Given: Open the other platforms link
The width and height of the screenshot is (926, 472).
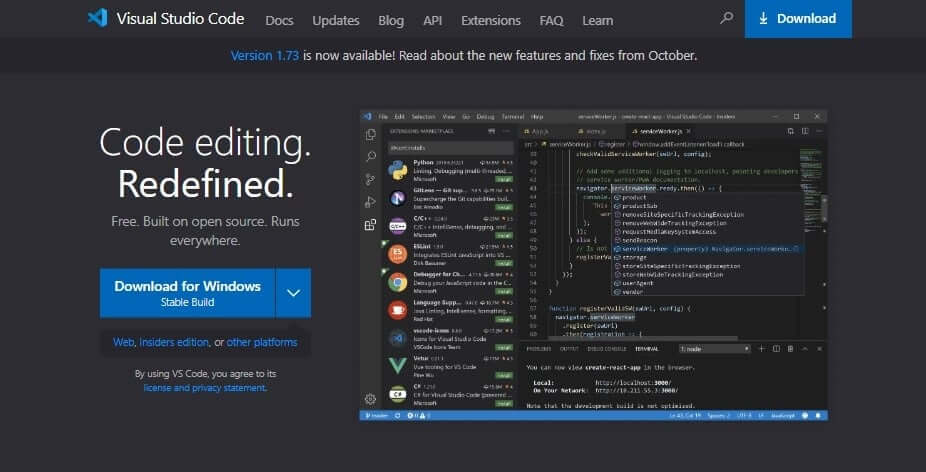Looking at the screenshot, I should coord(262,342).
